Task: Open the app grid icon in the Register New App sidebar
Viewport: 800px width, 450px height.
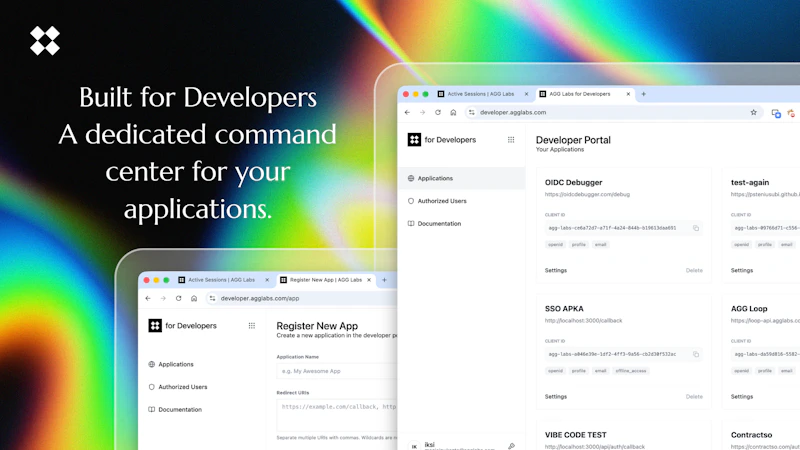Action: [252, 326]
